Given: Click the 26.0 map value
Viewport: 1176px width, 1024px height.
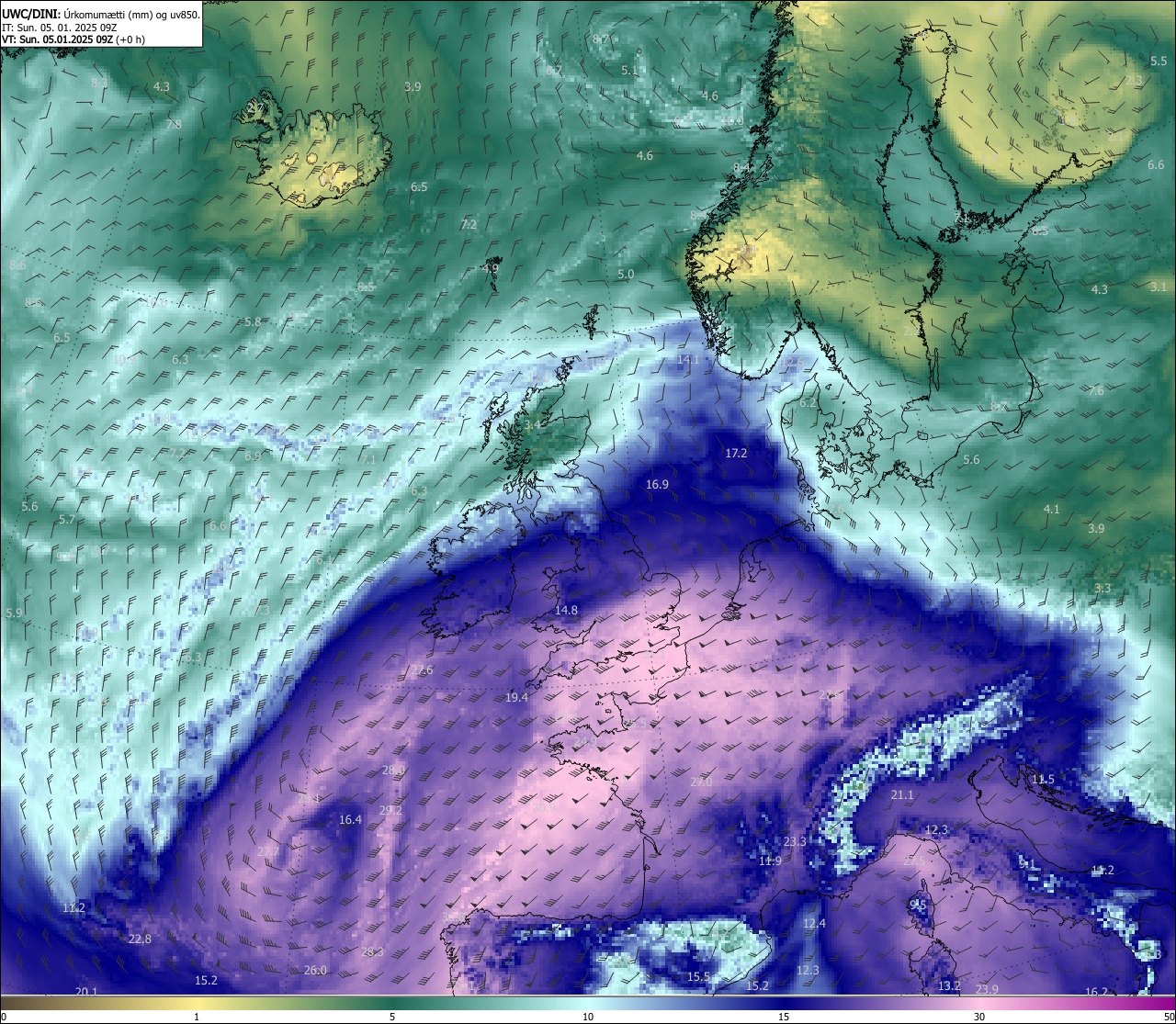Looking at the screenshot, I should pos(315,970).
